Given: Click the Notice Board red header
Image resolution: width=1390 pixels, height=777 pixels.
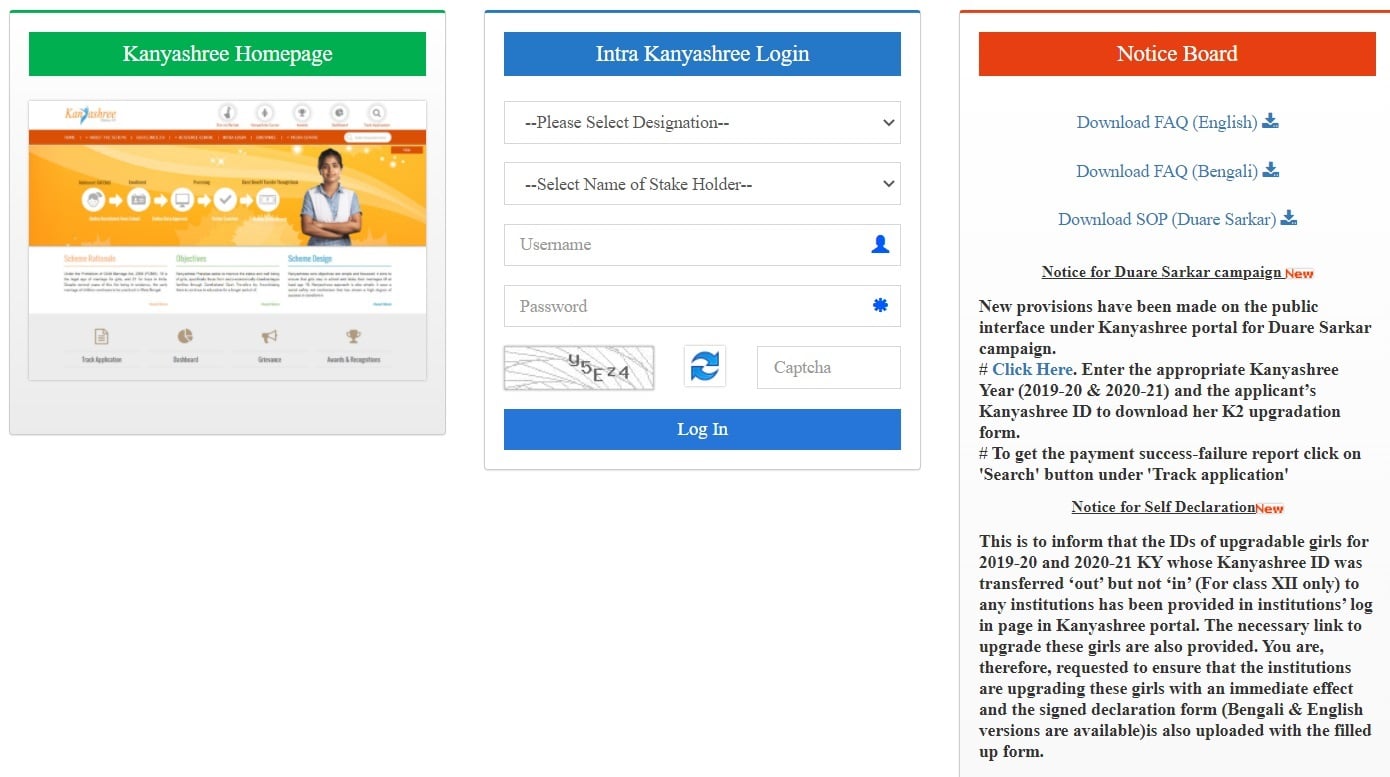Looking at the screenshot, I should click(x=1177, y=54).
